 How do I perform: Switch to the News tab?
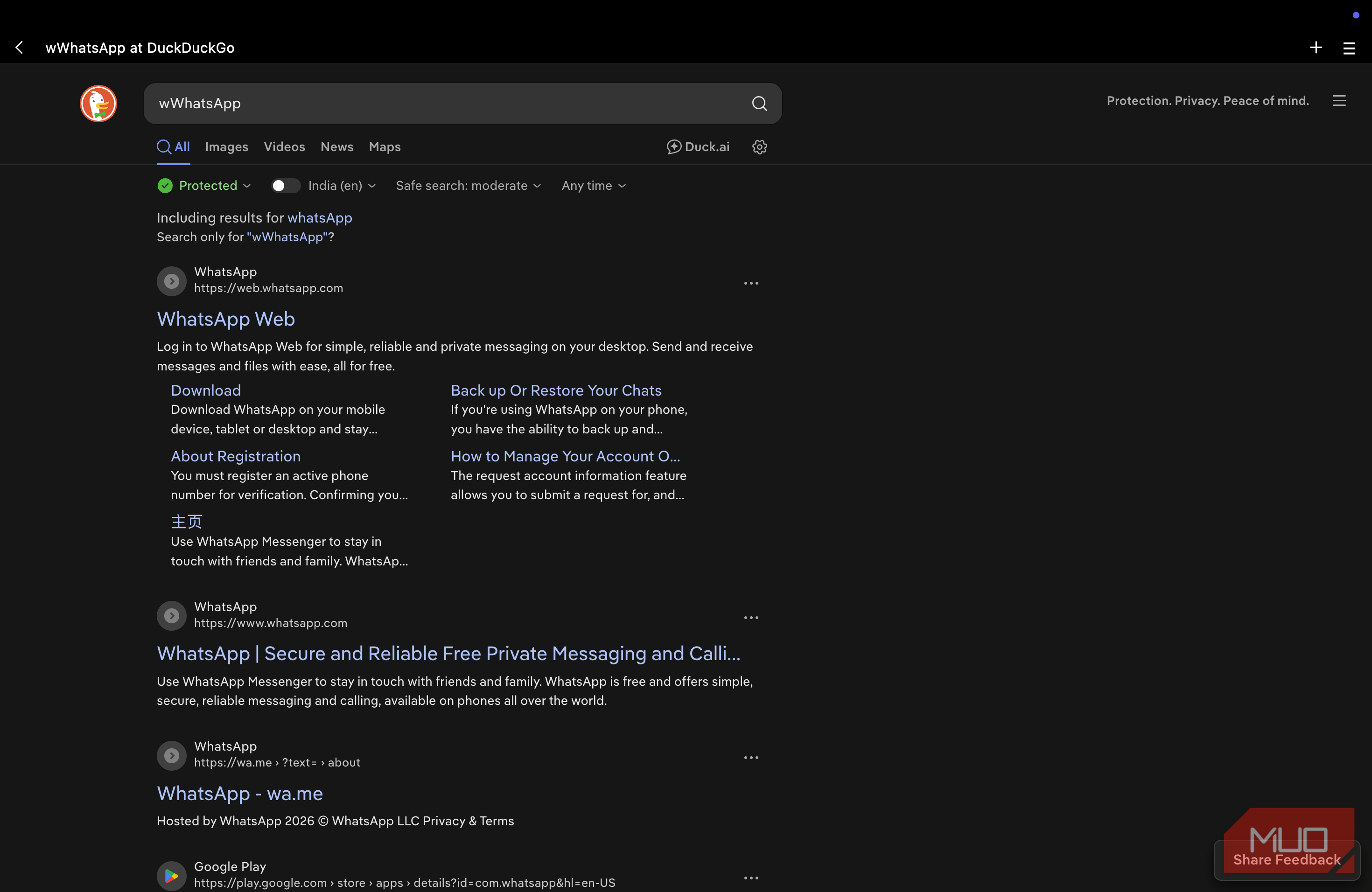(336, 147)
